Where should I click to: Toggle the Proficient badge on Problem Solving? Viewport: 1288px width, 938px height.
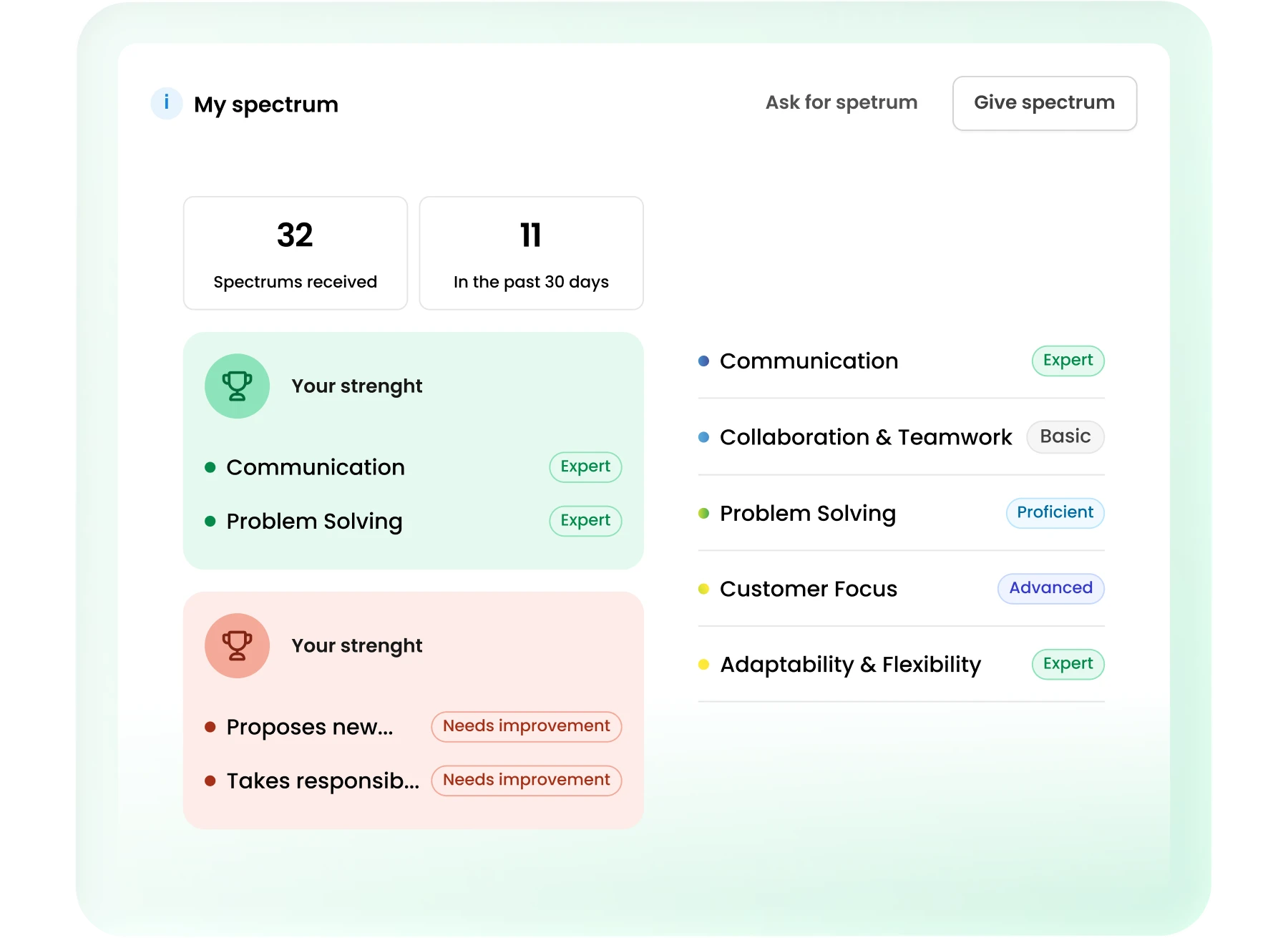point(1054,512)
